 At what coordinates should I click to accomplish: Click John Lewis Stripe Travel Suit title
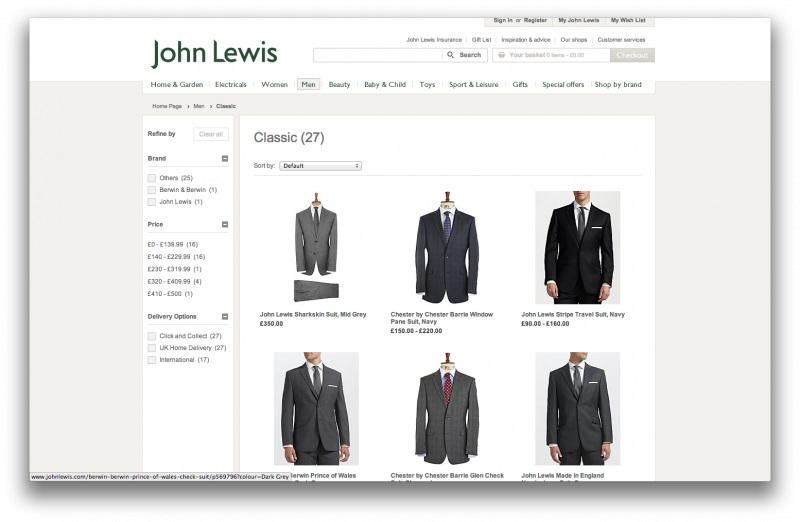click(x=573, y=314)
